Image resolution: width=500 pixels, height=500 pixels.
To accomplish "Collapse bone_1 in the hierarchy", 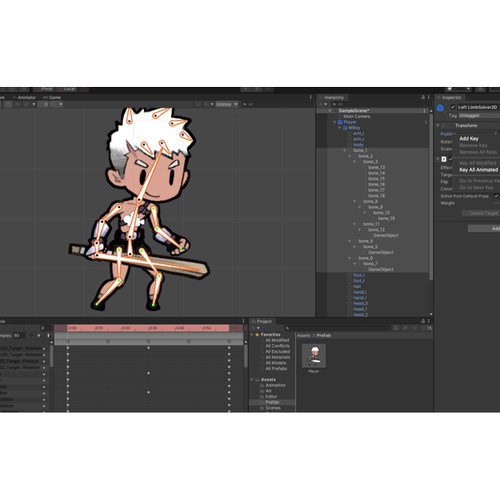I will pos(345,150).
